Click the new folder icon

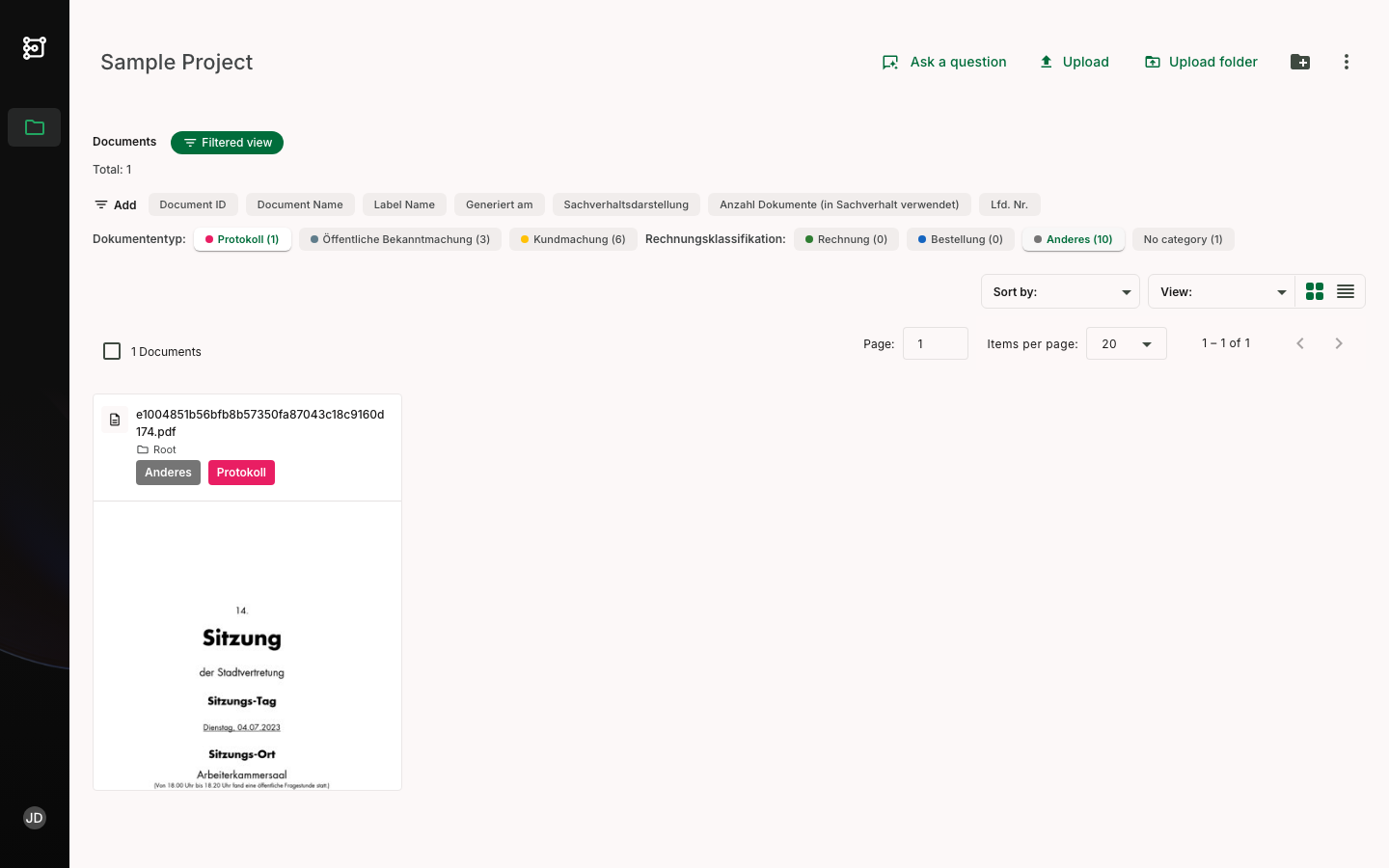(1299, 62)
